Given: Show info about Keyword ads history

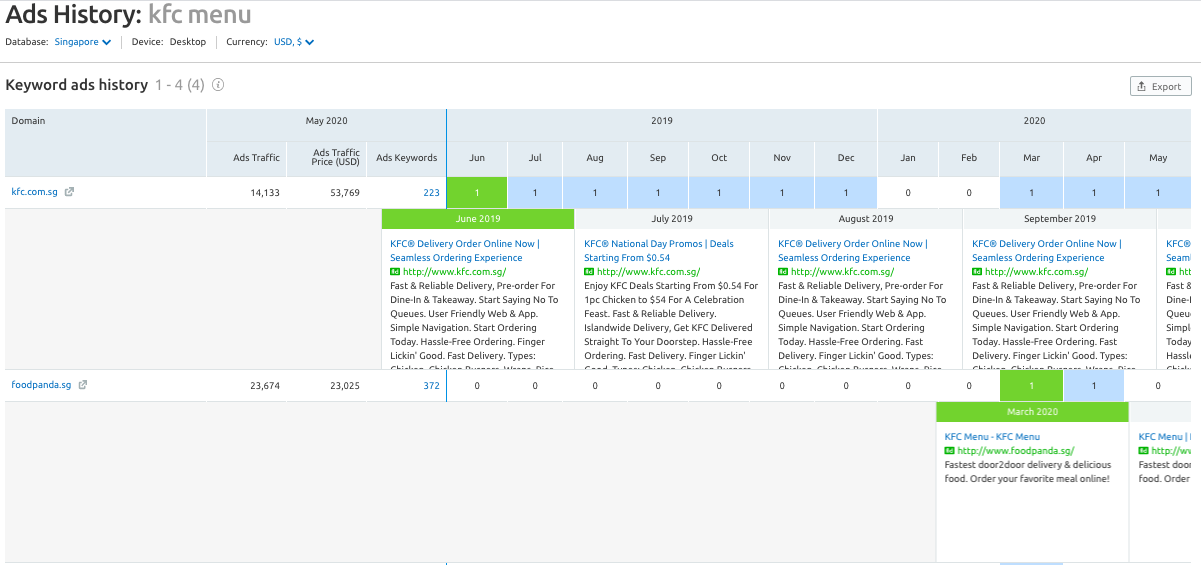Looking at the screenshot, I should (218, 85).
